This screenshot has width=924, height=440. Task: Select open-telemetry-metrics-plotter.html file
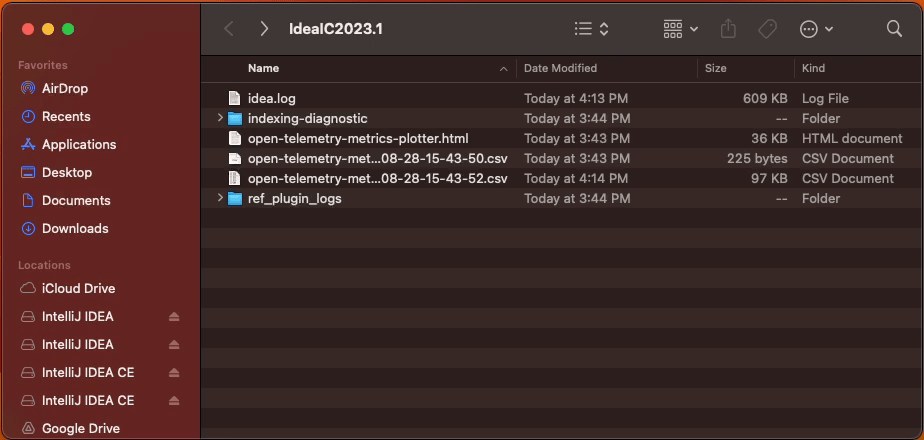tap(357, 138)
